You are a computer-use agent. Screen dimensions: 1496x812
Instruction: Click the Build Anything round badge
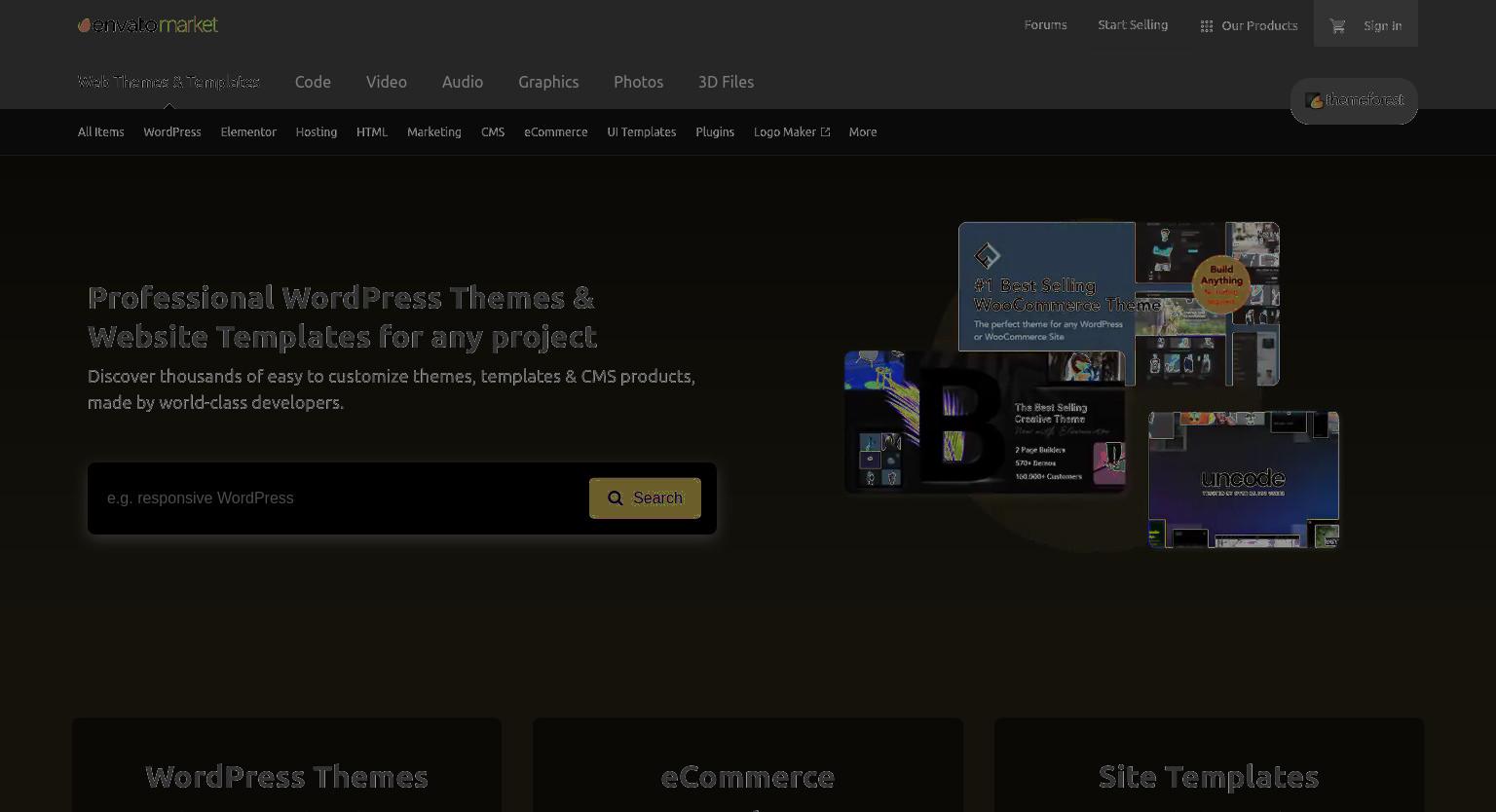click(x=1221, y=284)
